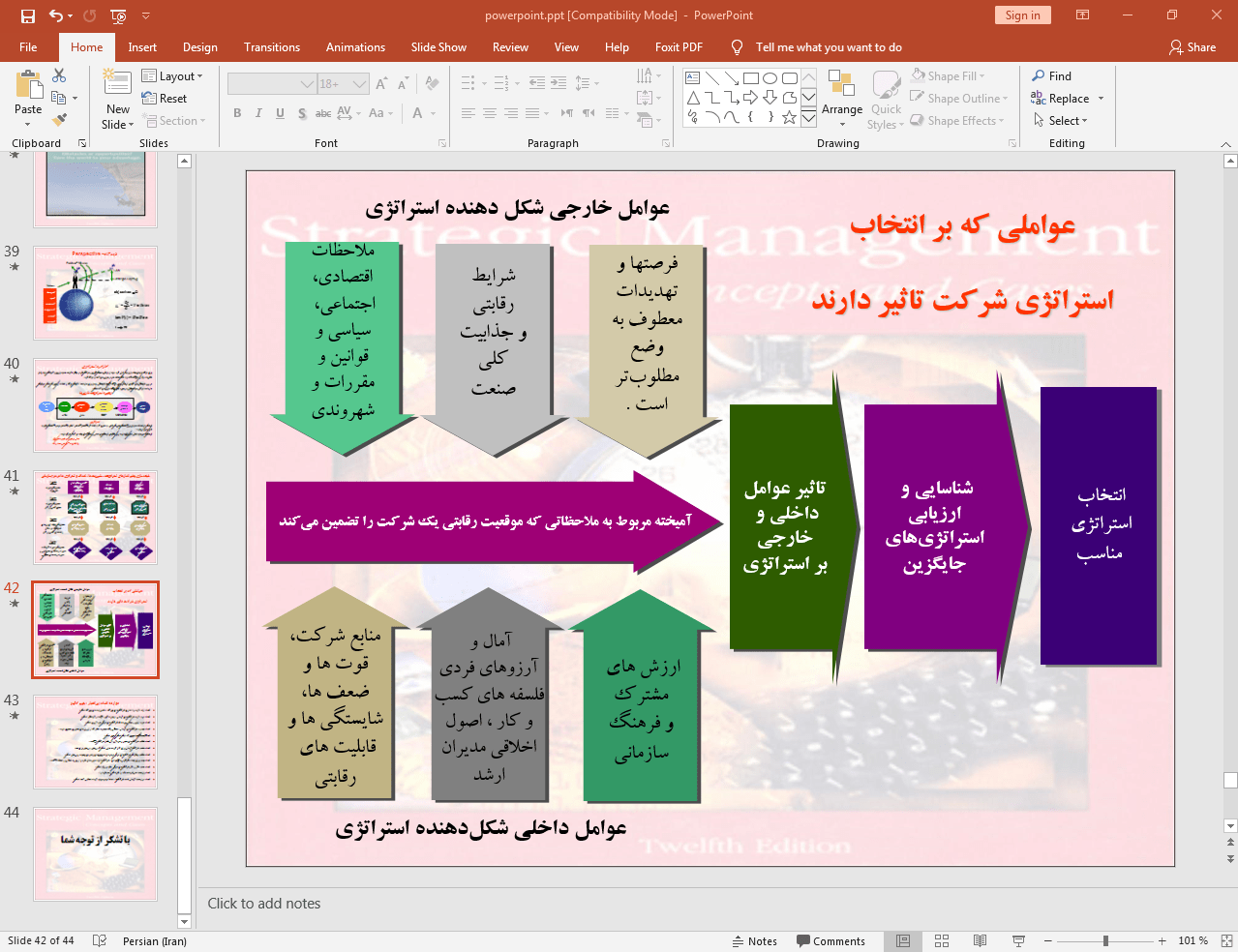Click the Save icon in title bar
The width and height of the screenshot is (1238, 952).
(x=27, y=15)
